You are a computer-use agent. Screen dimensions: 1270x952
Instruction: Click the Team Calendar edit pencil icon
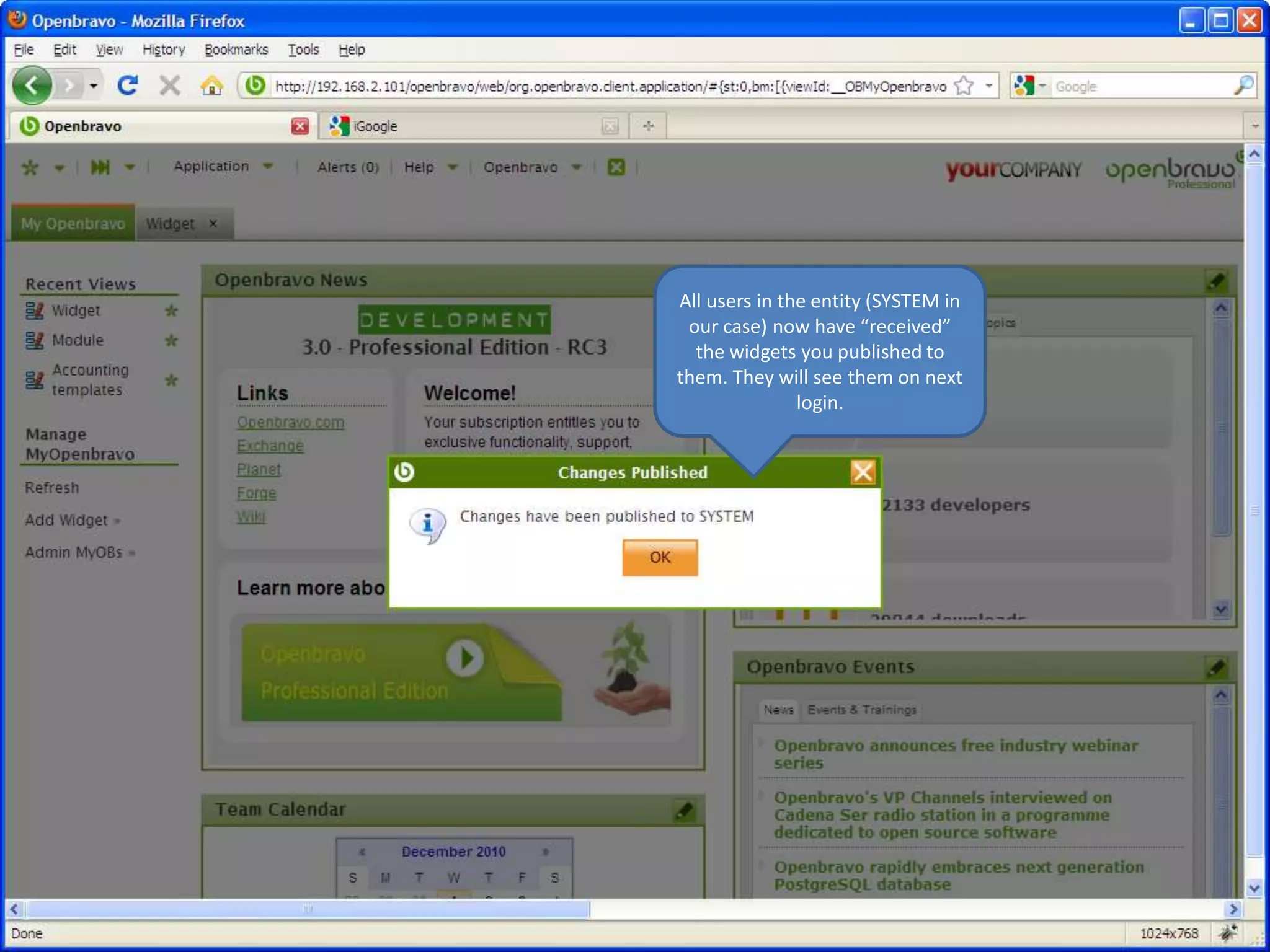[684, 811]
